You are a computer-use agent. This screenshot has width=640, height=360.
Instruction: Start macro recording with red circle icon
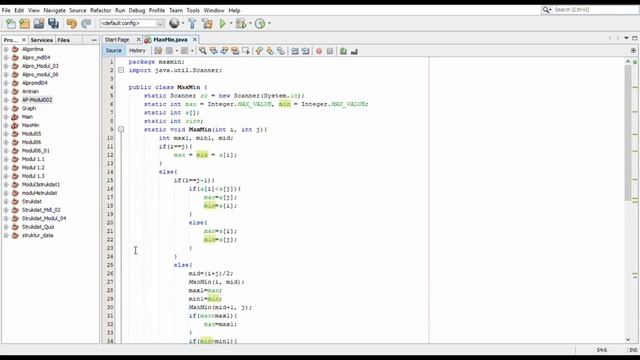point(319,51)
